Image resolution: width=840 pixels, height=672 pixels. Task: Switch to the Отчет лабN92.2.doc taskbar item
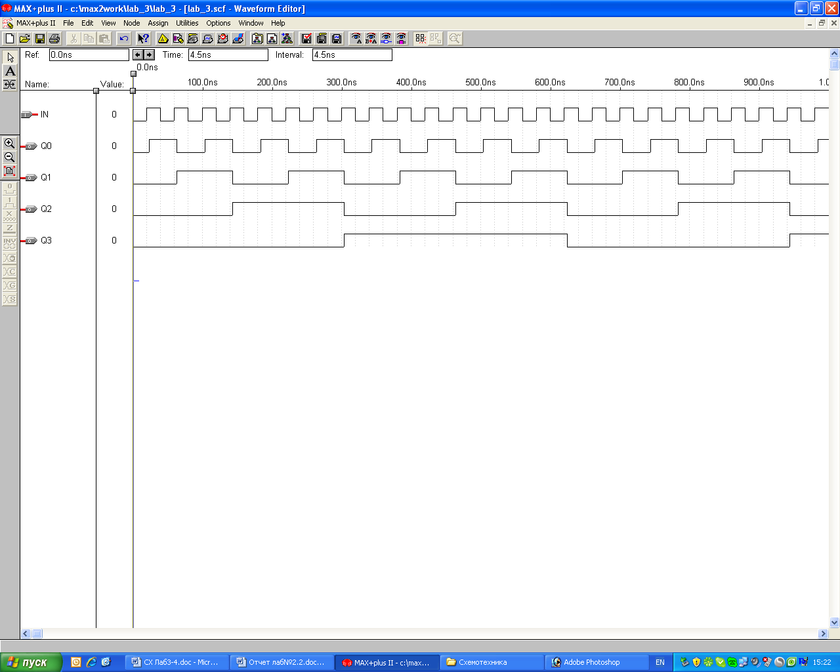pos(281,662)
